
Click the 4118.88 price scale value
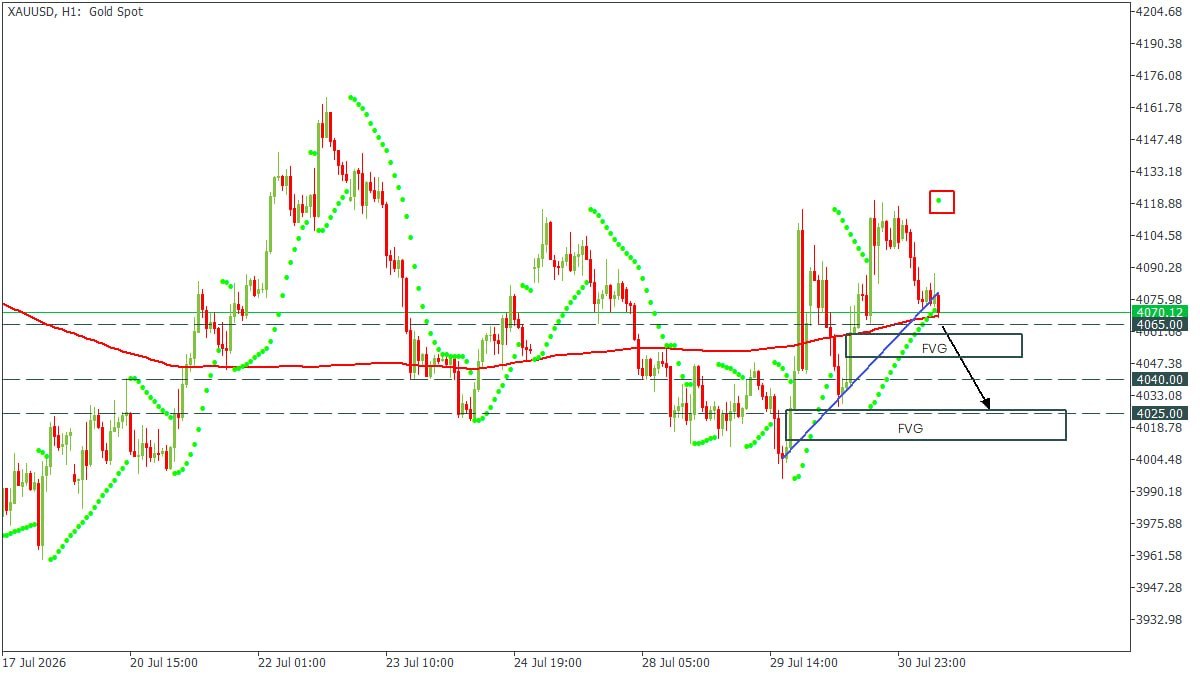[x=1160, y=204]
